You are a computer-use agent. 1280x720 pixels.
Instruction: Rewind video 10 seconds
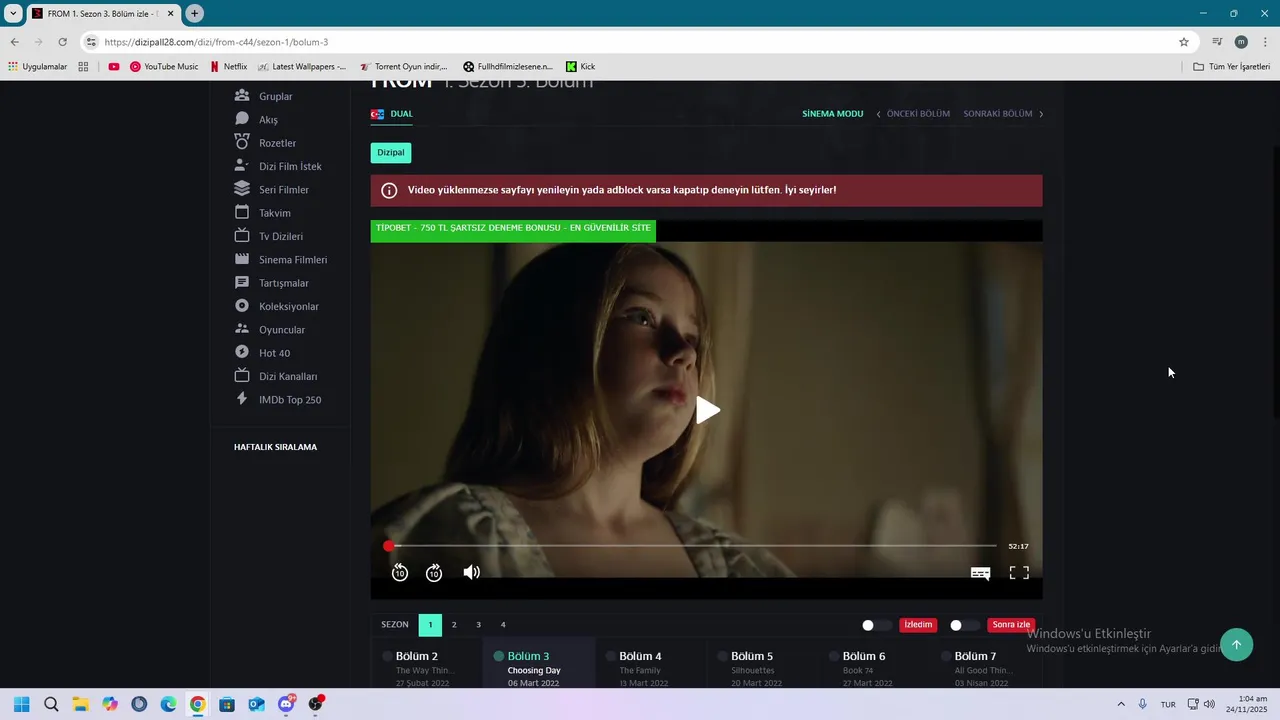click(400, 572)
